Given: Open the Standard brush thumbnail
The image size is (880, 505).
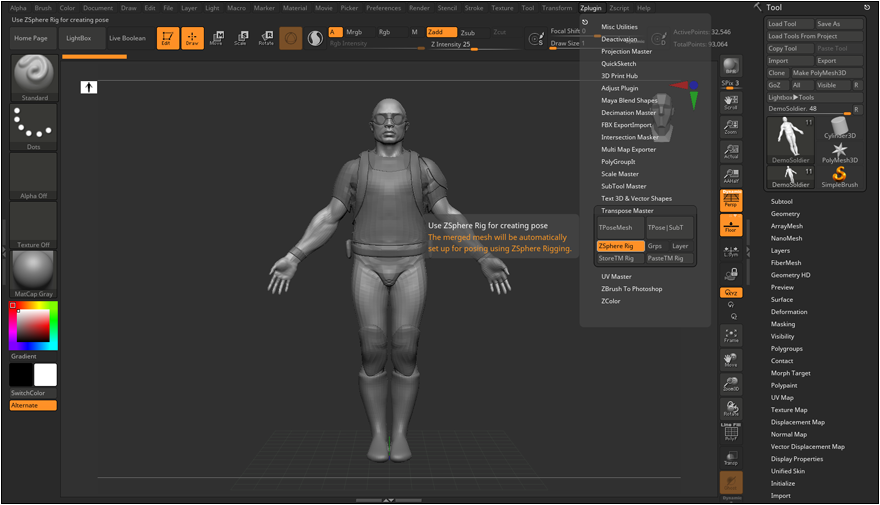Looking at the screenshot, I should [34, 78].
